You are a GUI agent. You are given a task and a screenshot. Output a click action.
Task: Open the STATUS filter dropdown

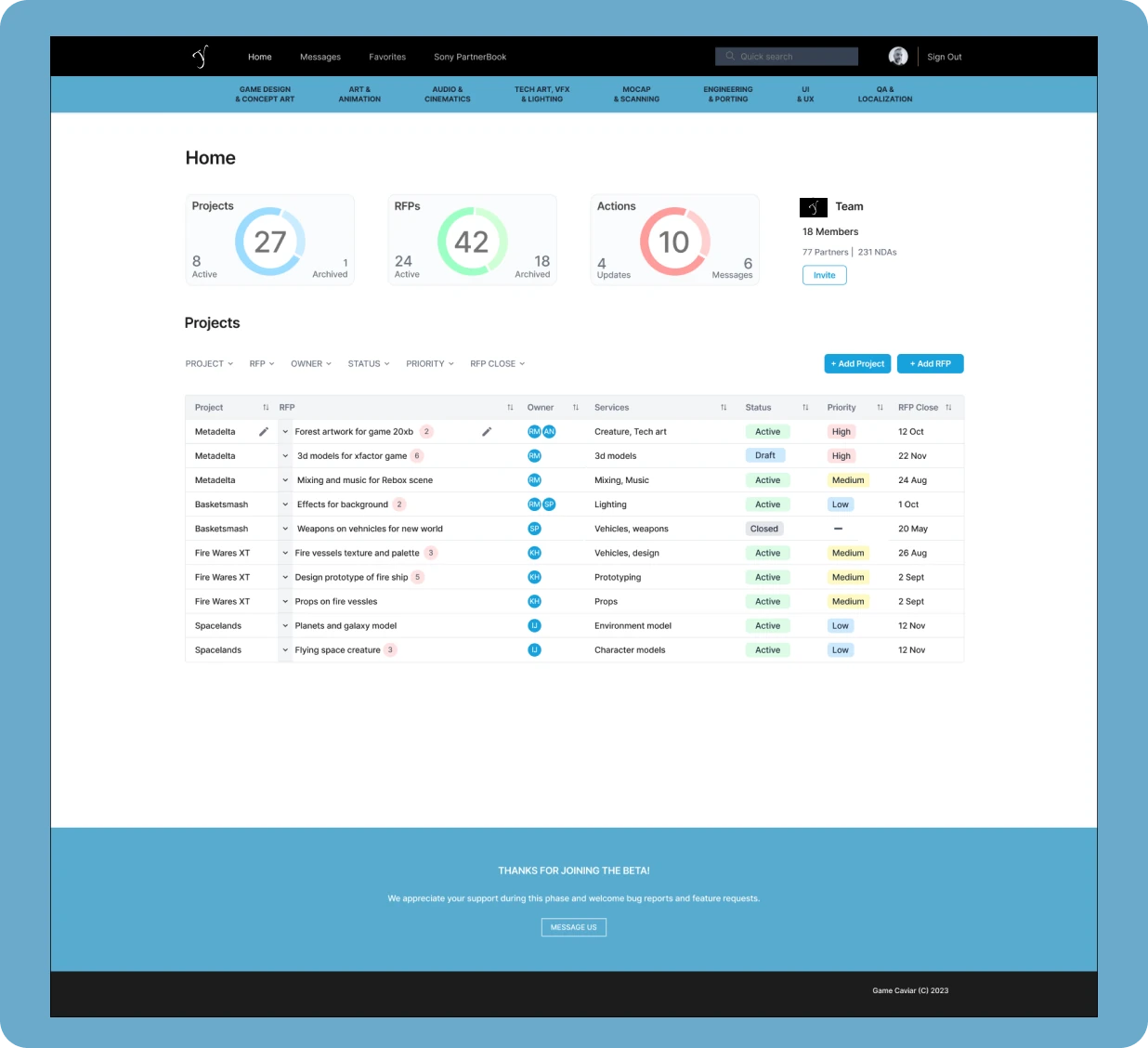(x=369, y=364)
